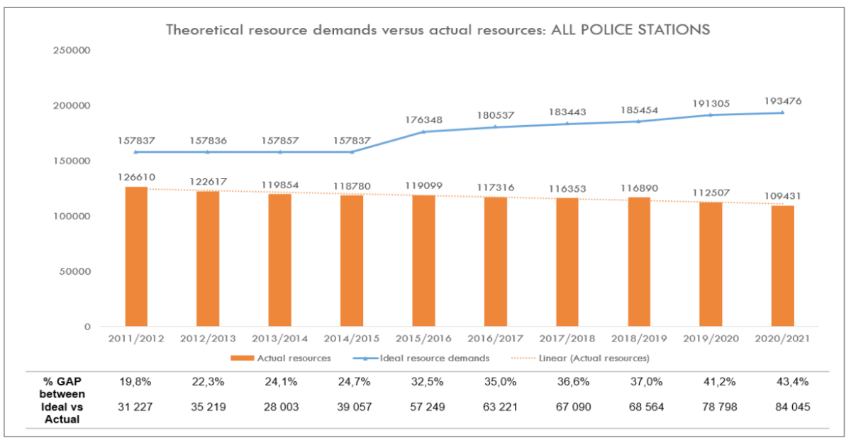Click the 50000 y-axis label

pos(75,271)
